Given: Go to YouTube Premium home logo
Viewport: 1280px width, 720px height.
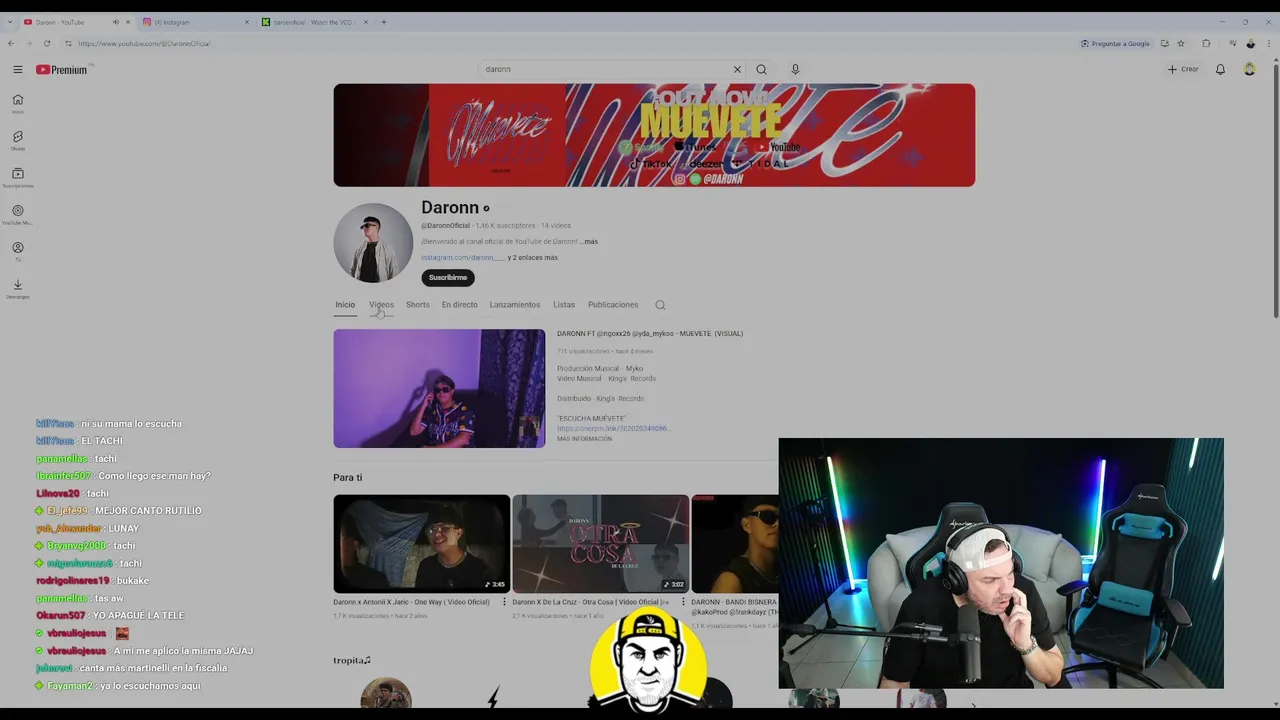Looking at the screenshot, I should (62, 70).
